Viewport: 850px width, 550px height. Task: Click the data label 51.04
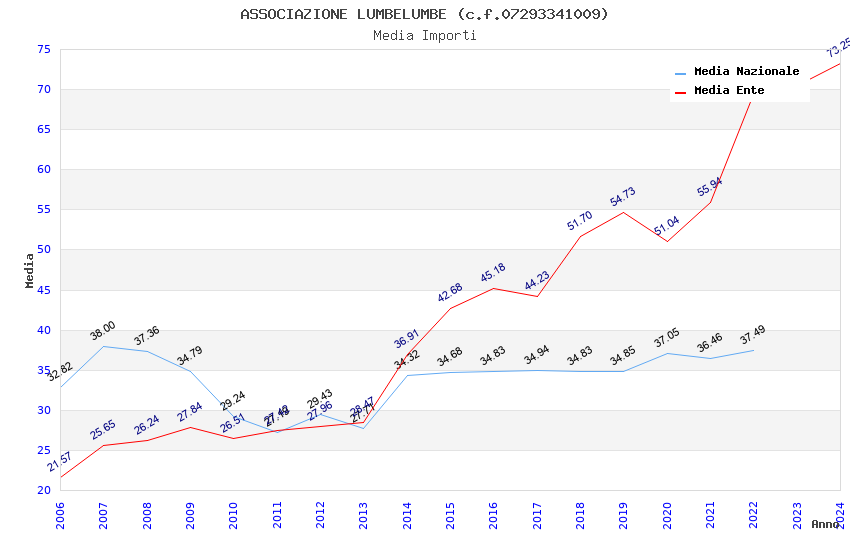(x=667, y=226)
